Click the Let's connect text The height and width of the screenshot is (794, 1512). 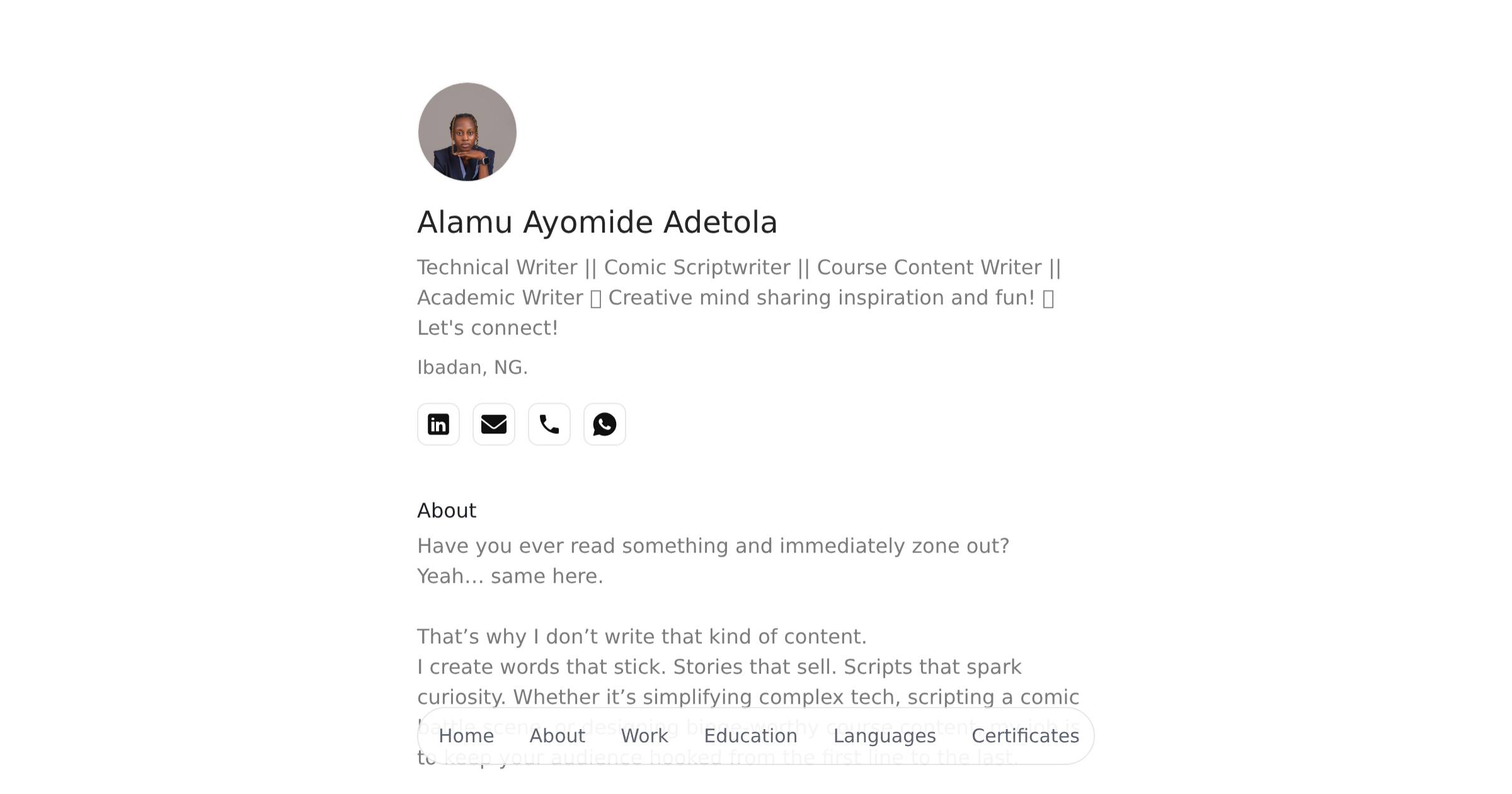488,327
